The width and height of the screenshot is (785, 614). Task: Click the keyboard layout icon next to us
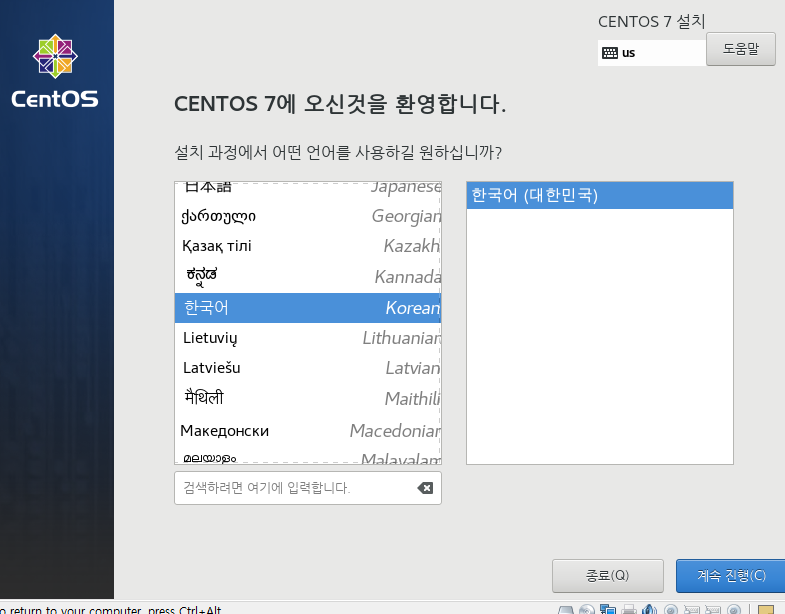click(610, 53)
